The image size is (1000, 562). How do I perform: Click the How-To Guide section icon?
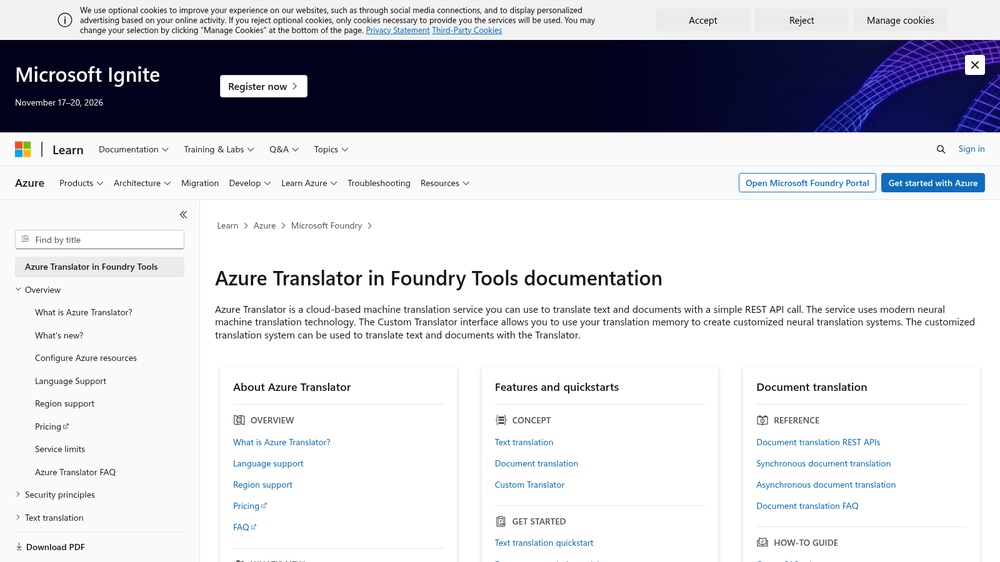(x=762, y=542)
